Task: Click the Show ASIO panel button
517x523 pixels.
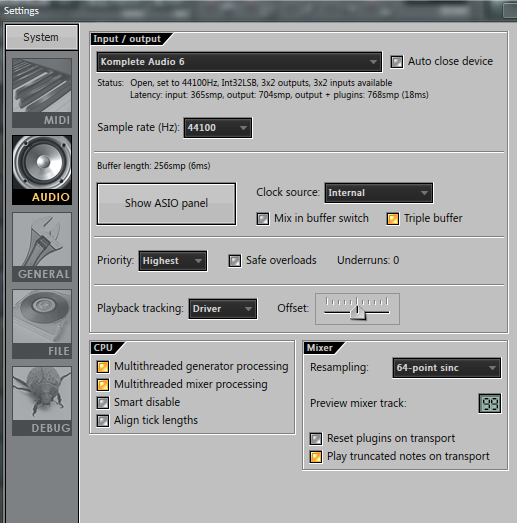Action: (x=166, y=203)
